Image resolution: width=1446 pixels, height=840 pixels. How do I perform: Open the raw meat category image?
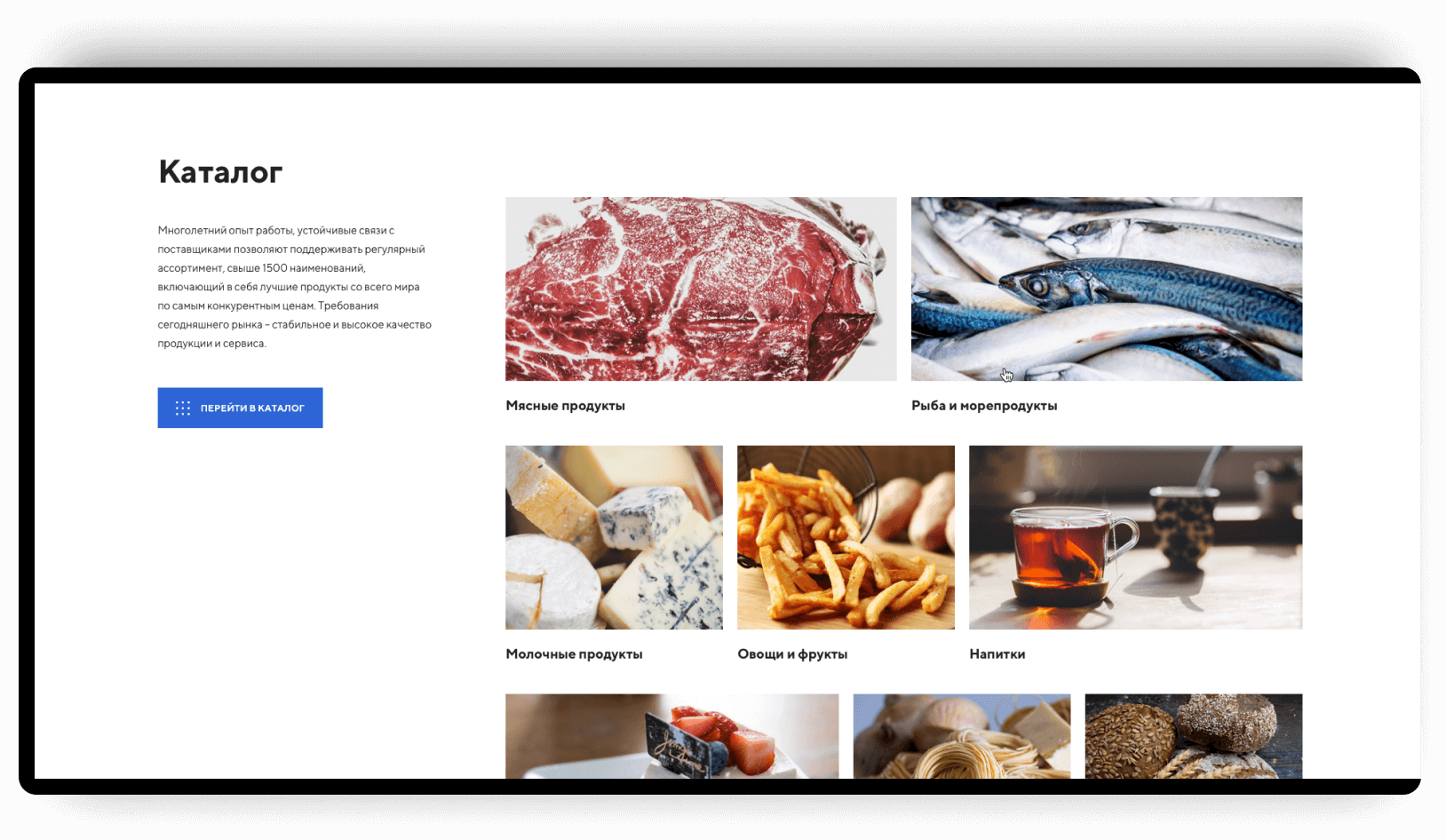[701, 289]
